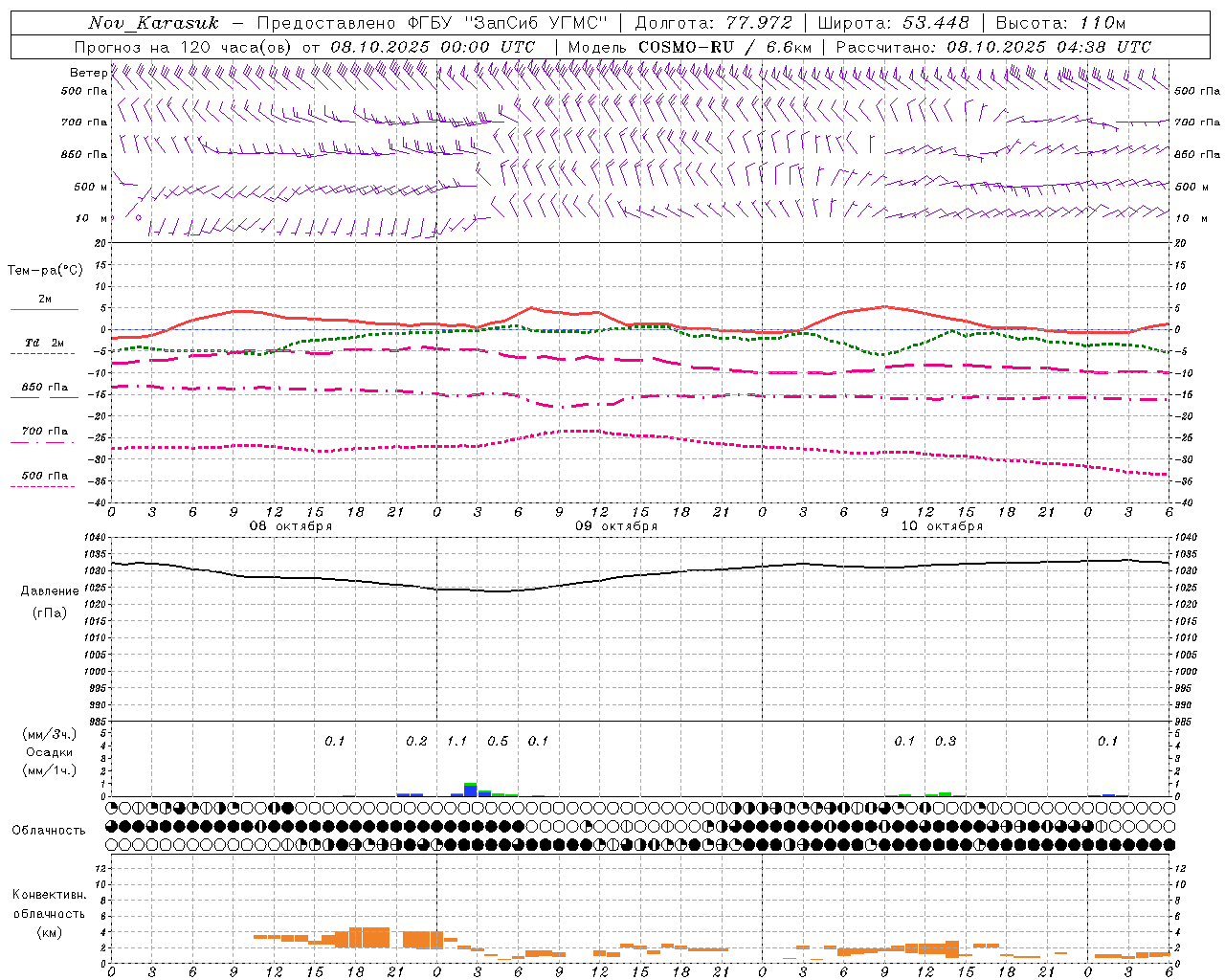This screenshot has height=980, width=1225.
Task: Click the '(мм/3ч.)' precipitation unit label
Action: [50, 734]
